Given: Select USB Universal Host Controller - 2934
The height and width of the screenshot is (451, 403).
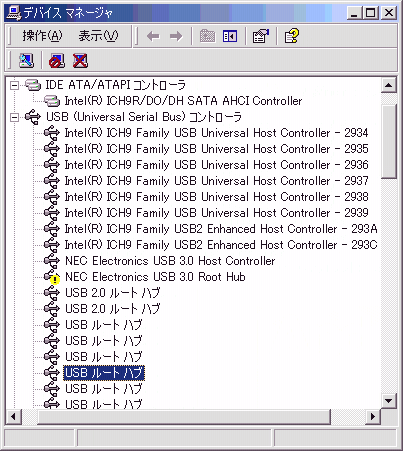Looking at the screenshot, I should coord(216,133).
